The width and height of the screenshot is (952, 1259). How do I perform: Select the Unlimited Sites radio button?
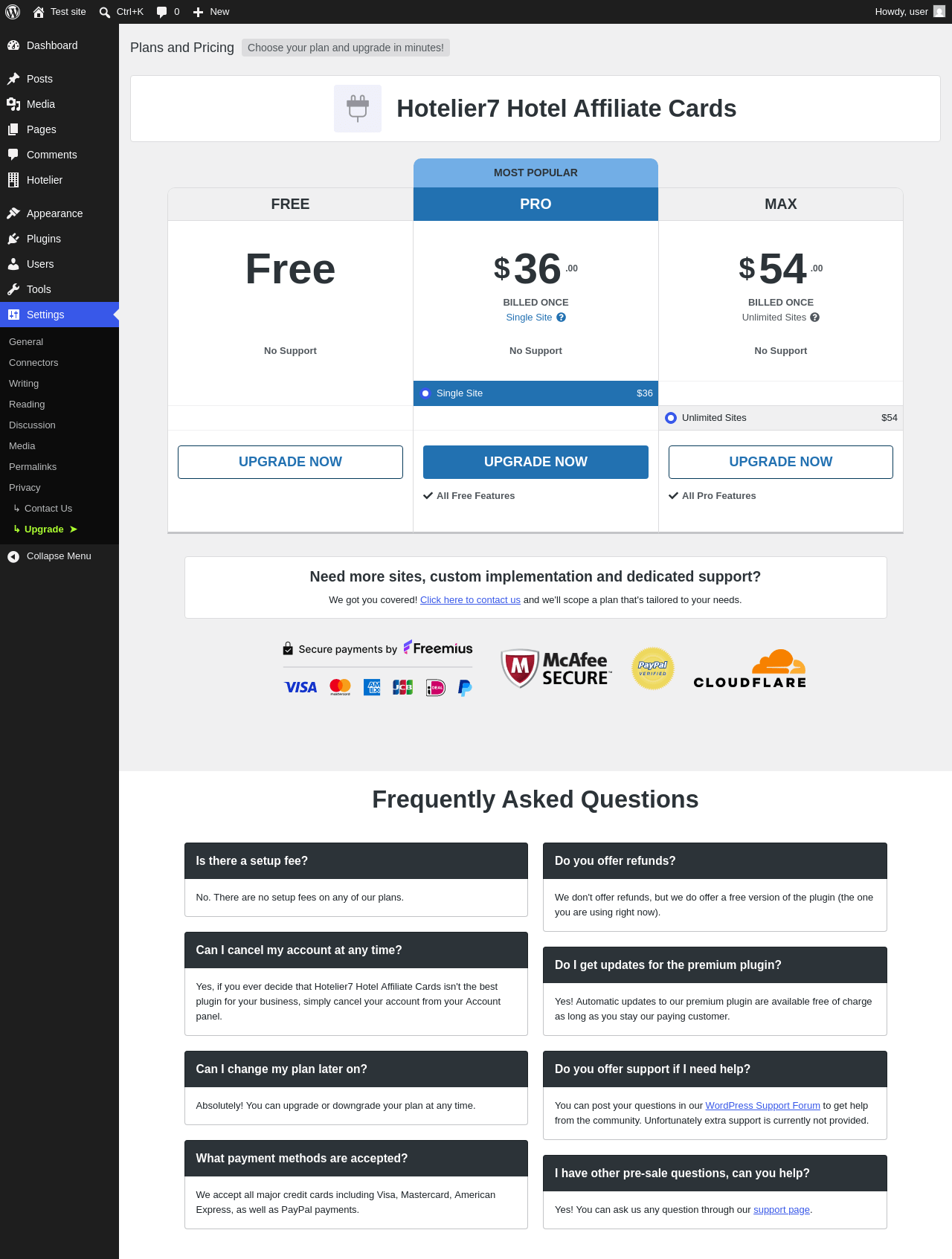671,418
